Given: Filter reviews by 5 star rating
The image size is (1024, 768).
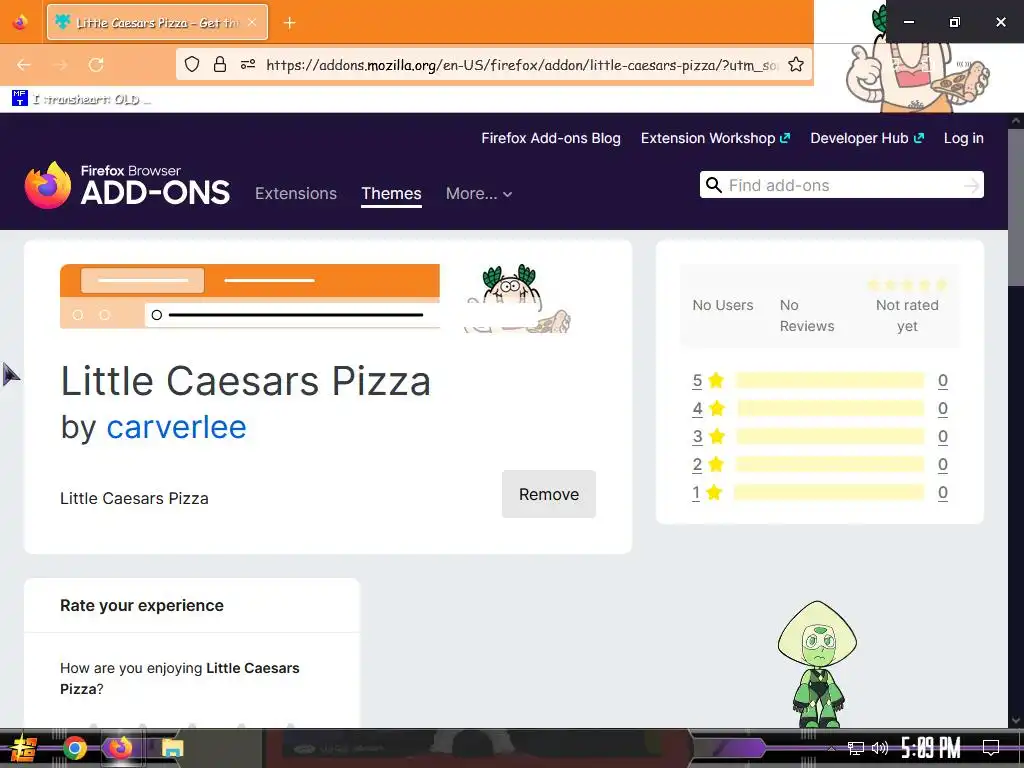Looking at the screenshot, I should click(x=709, y=380).
